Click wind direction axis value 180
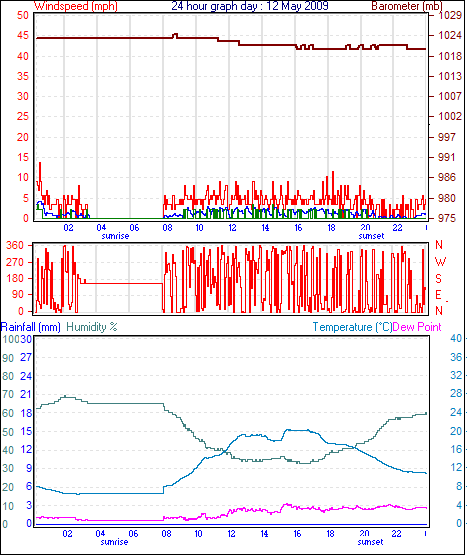Image resolution: width=467 pixels, height=559 pixels. [15, 278]
